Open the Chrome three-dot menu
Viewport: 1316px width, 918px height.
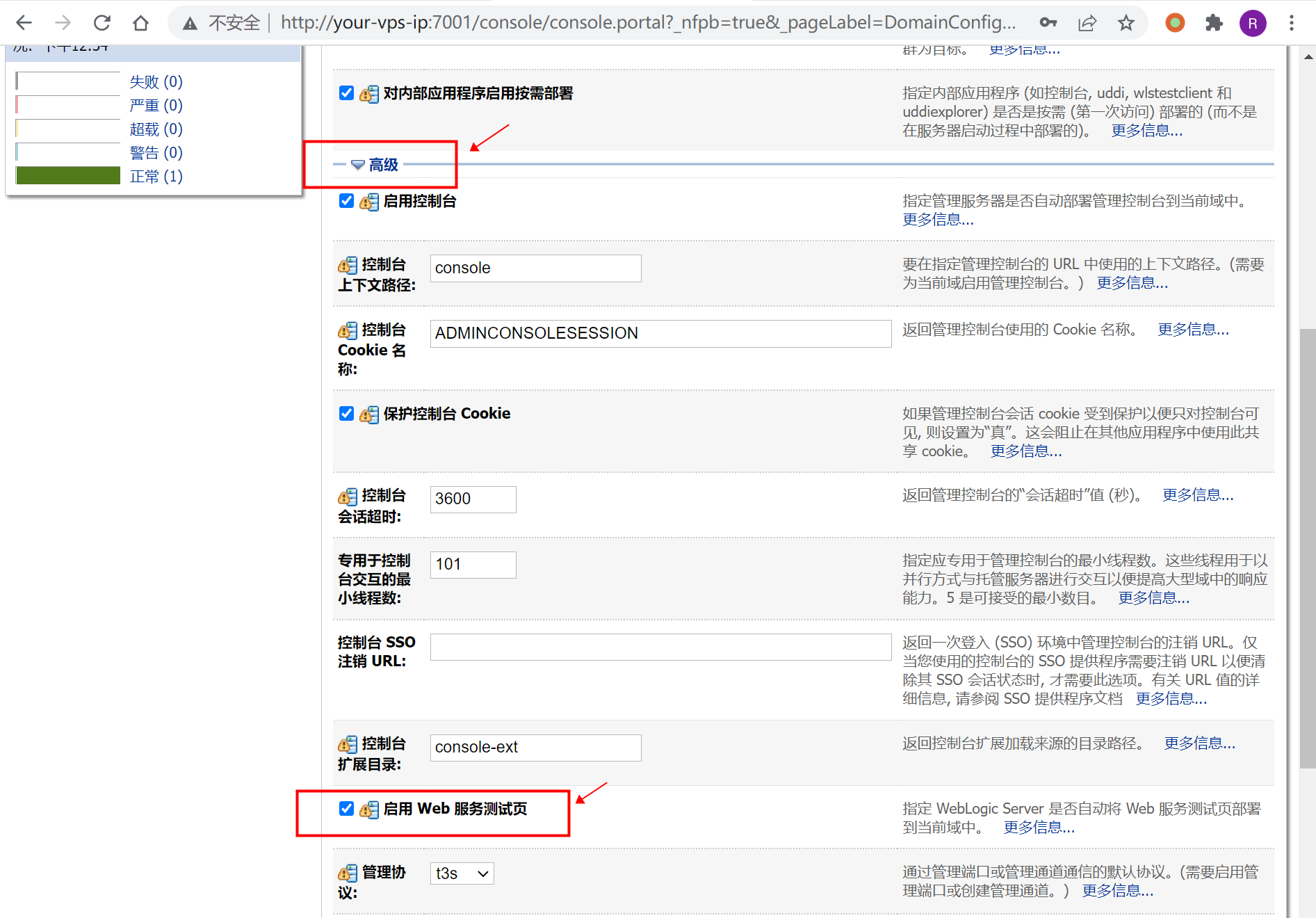click(x=1291, y=23)
